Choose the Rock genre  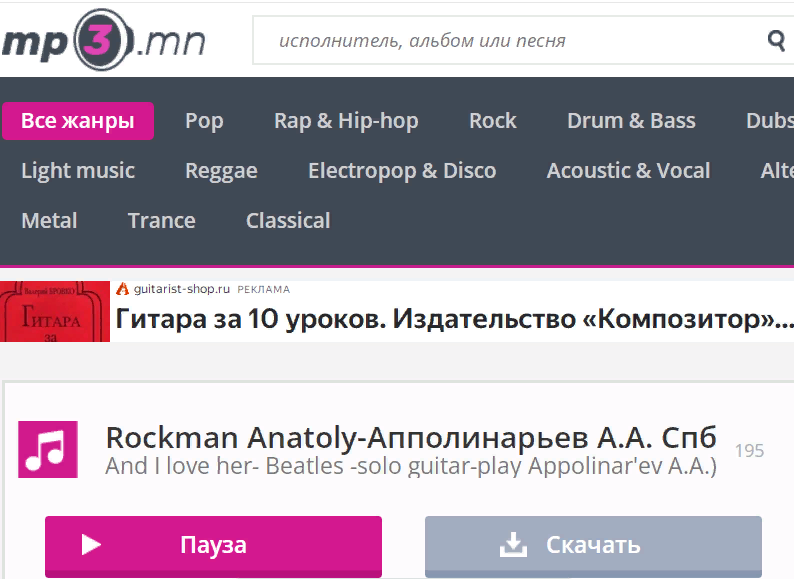point(493,121)
